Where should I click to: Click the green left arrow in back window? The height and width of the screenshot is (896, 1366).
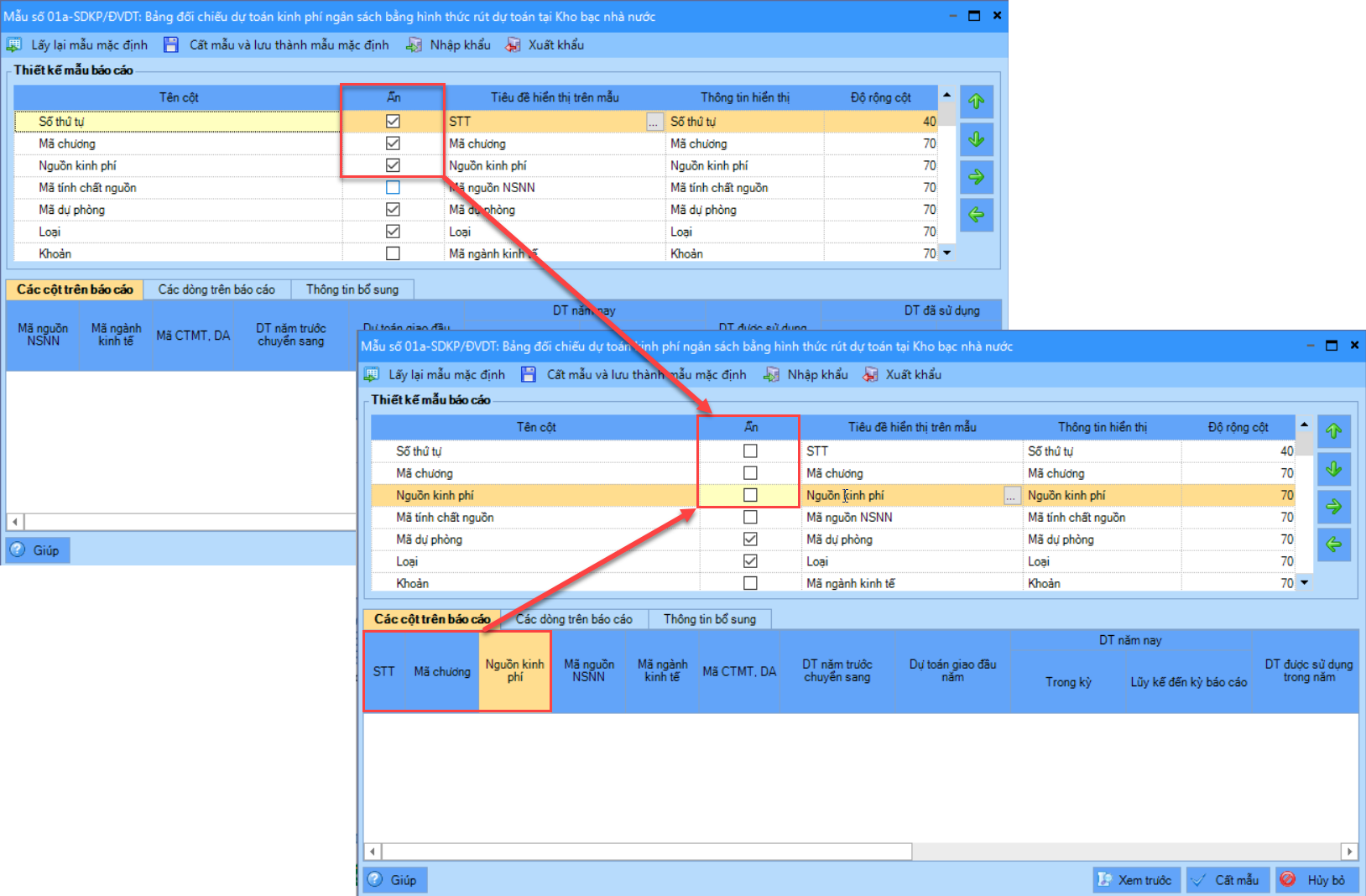pyautogui.click(x=977, y=215)
